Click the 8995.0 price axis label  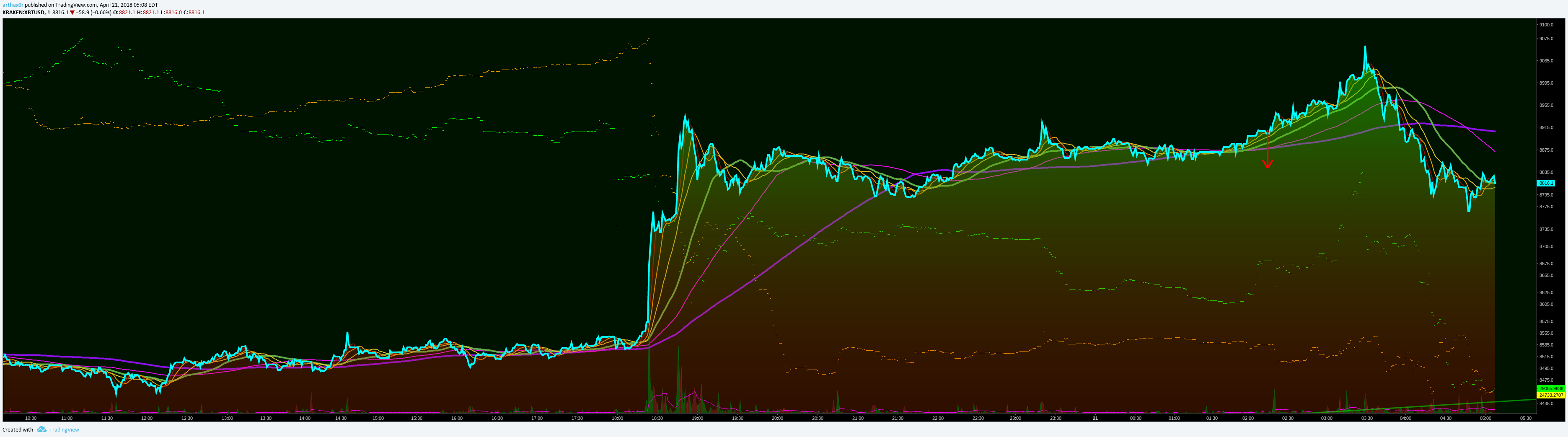[x=1546, y=83]
